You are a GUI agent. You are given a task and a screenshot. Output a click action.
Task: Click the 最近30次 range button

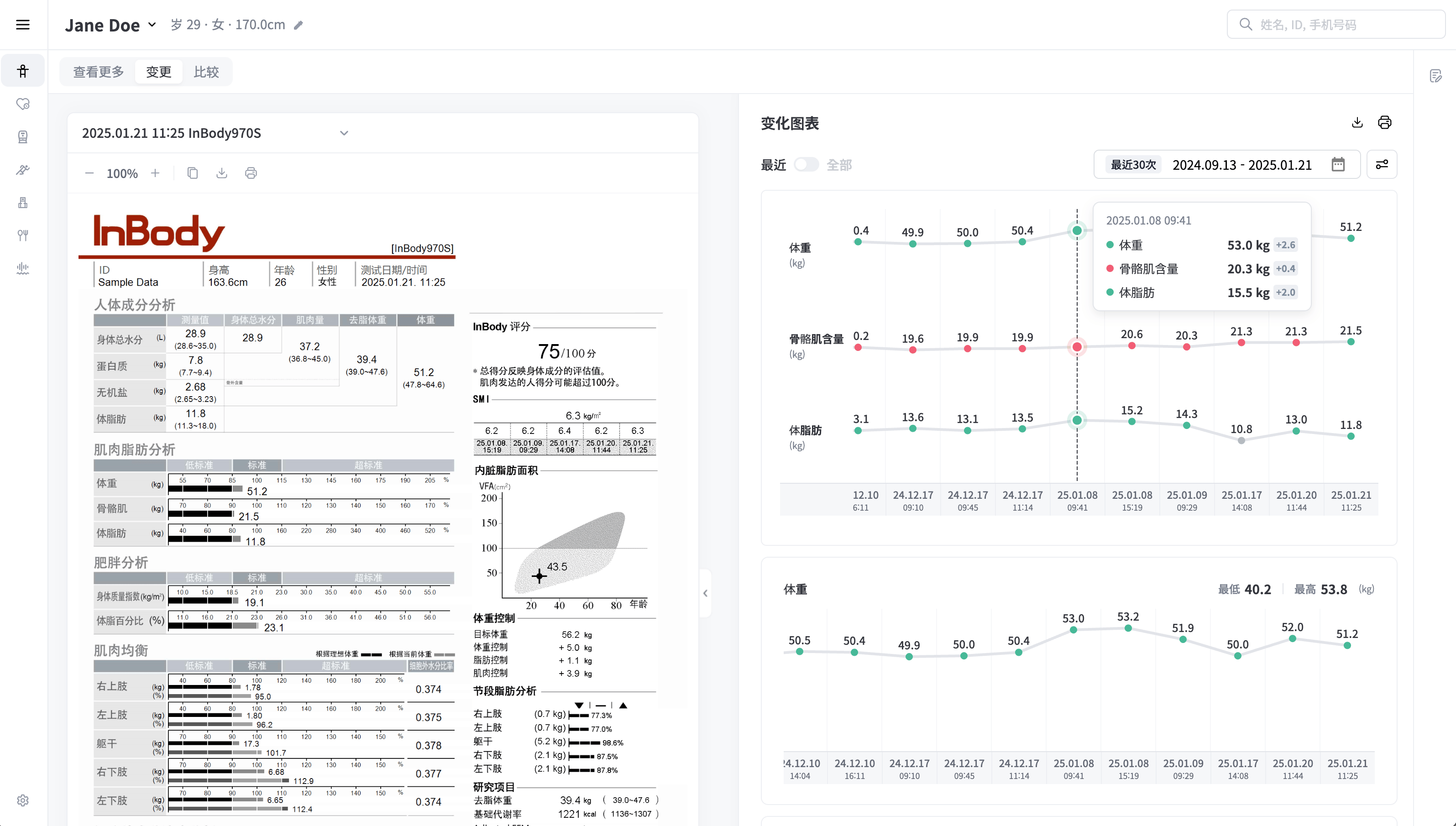[1133, 165]
